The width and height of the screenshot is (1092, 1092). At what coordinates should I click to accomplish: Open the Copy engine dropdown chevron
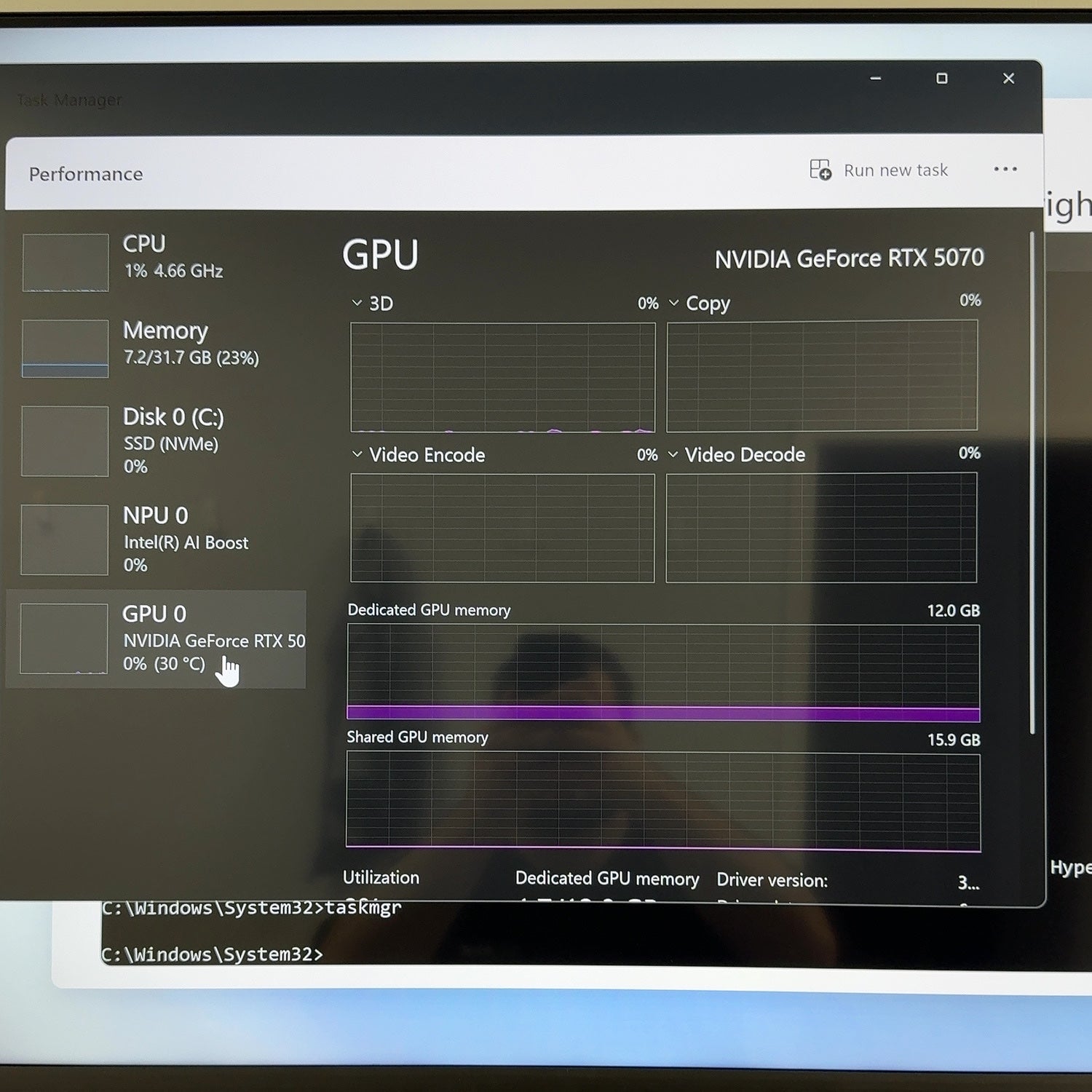point(673,303)
